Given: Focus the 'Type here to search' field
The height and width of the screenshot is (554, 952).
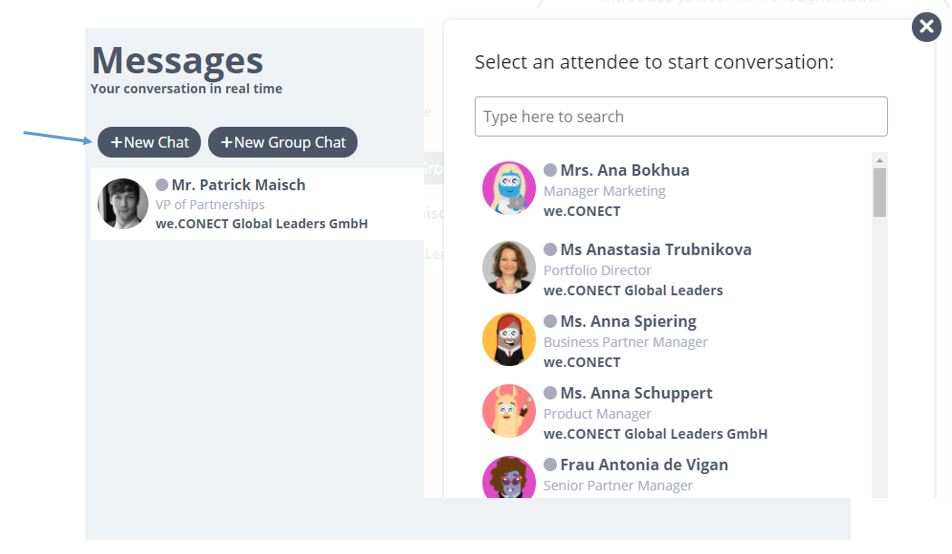Looking at the screenshot, I should click(x=681, y=116).
